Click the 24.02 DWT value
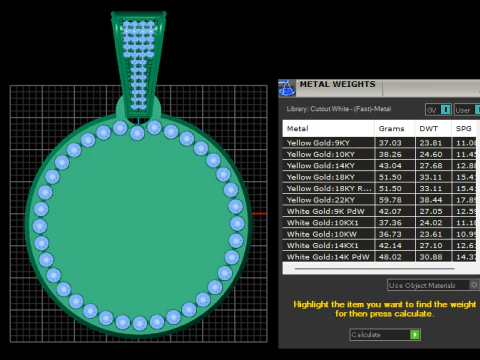480x360 pixels. [431, 223]
